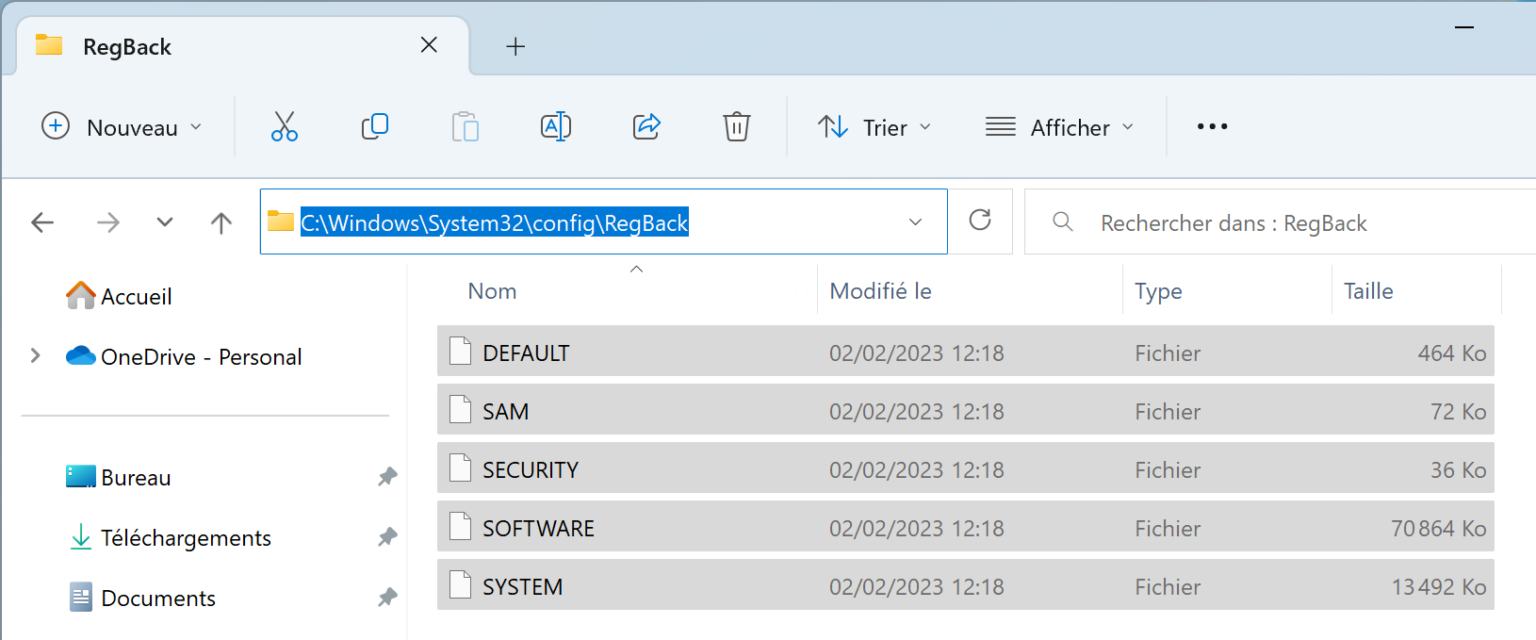
Task: Open more options via the ellipsis icon
Action: [1211, 126]
